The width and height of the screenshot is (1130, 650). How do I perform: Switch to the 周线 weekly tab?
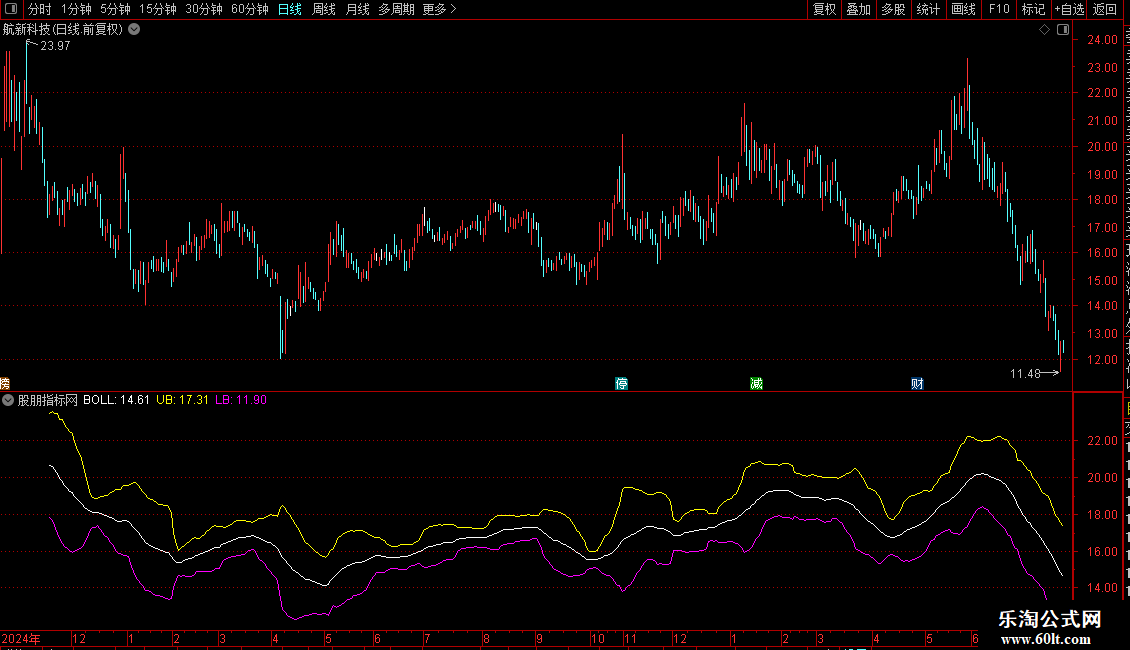pyautogui.click(x=324, y=9)
